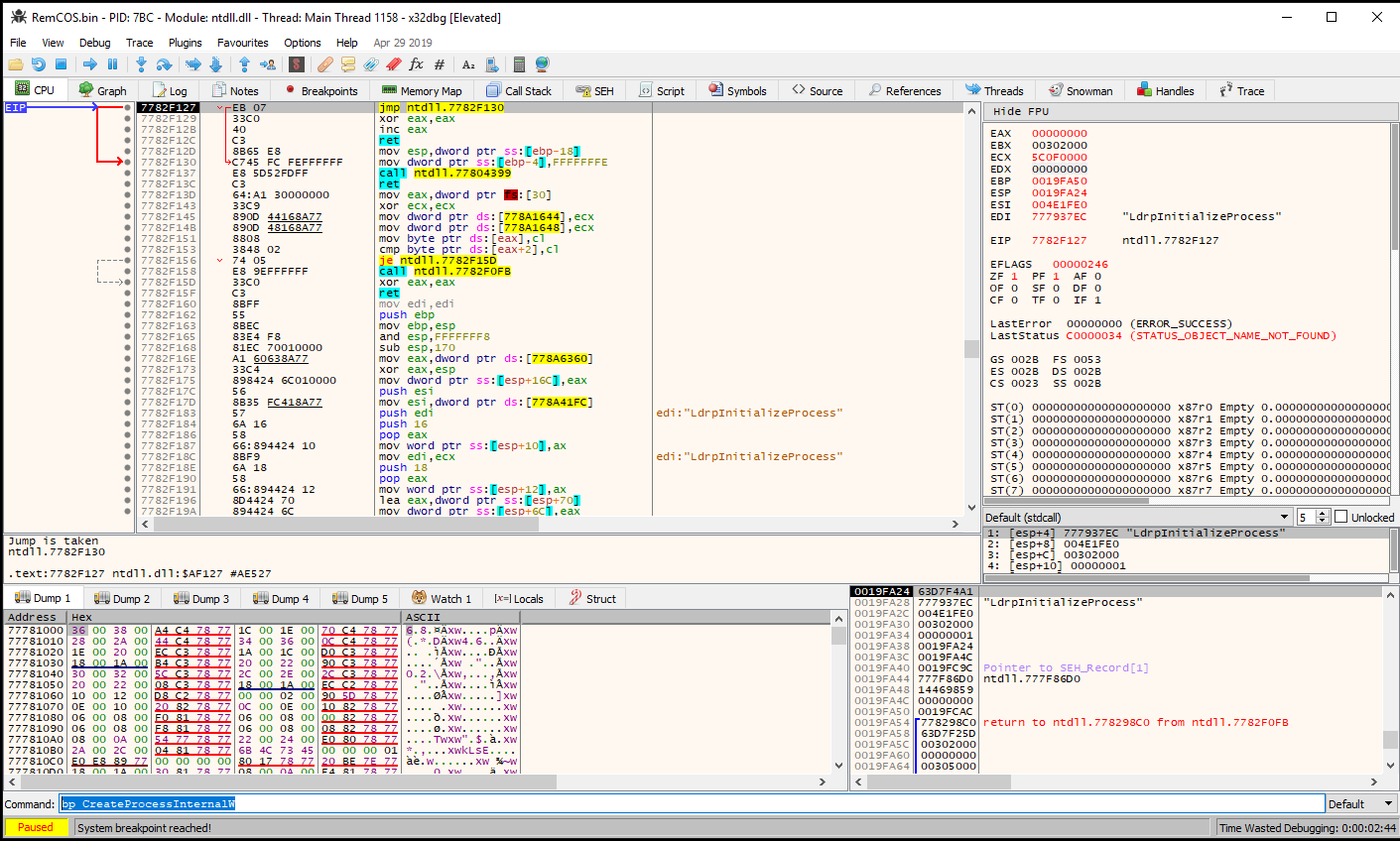
Task: Click the Pause execution icon
Action: point(112,64)
